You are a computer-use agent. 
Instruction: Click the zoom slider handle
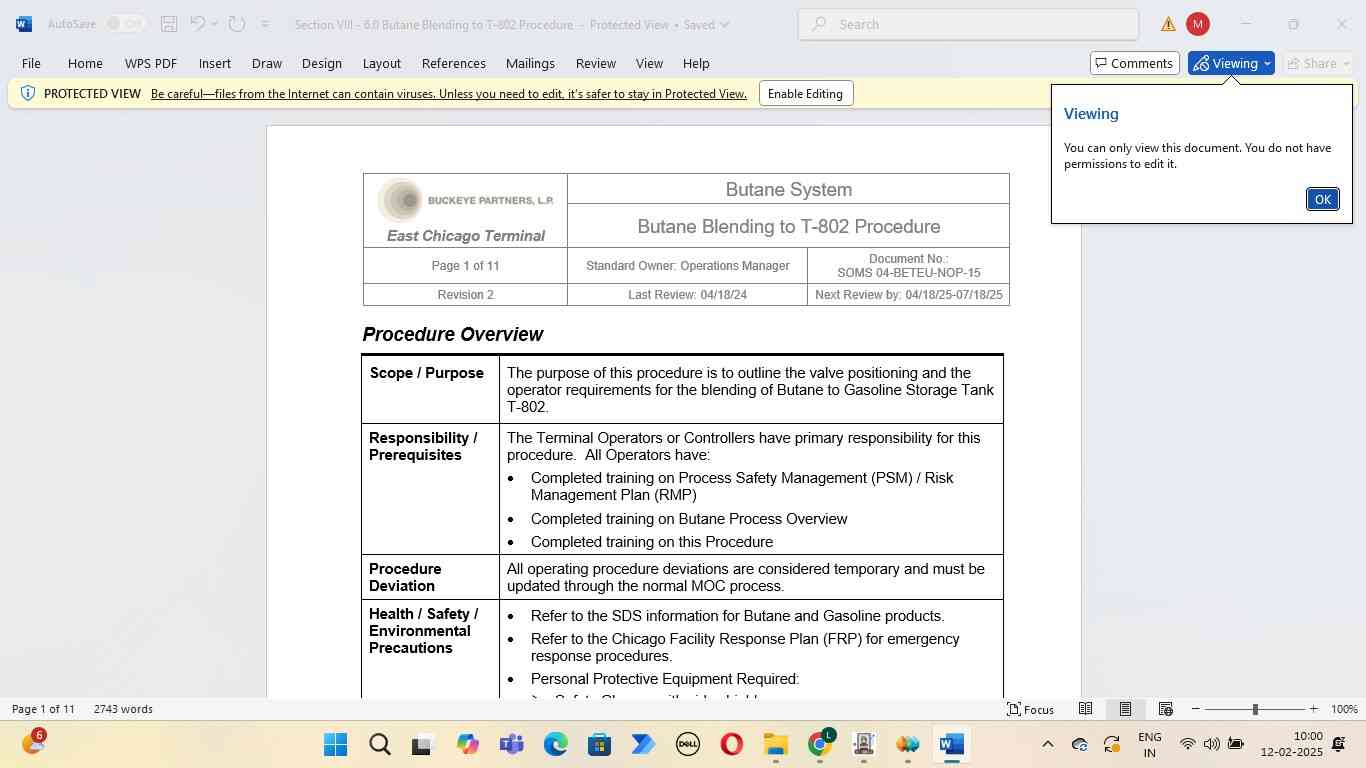point(1255,709)
